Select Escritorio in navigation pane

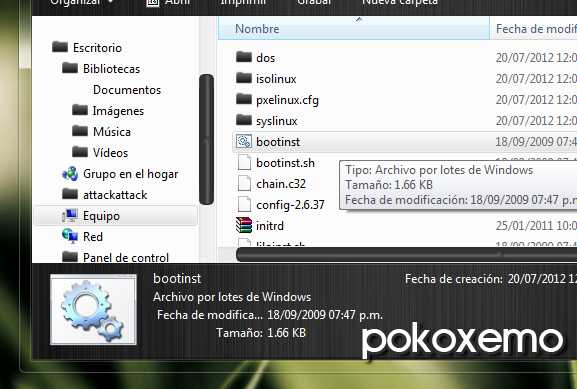pyautogui.click(x=97, y=48)
